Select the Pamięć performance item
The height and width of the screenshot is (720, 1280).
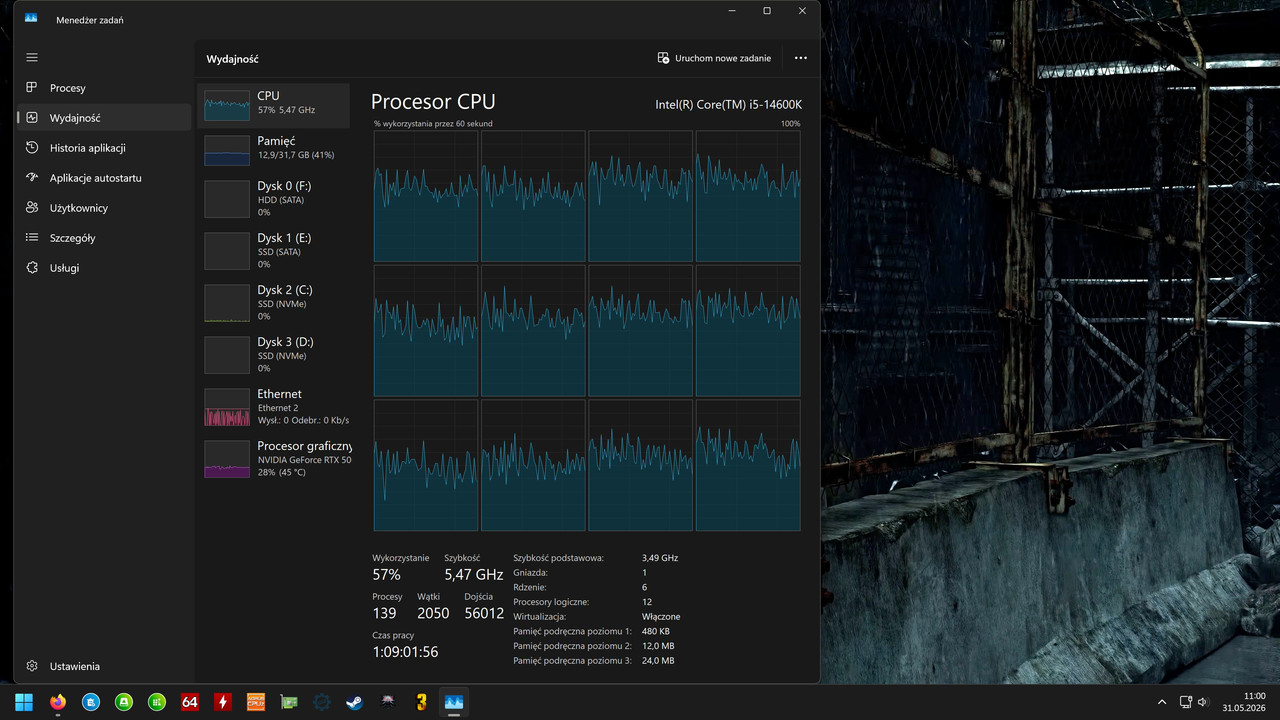click(275, 150)
